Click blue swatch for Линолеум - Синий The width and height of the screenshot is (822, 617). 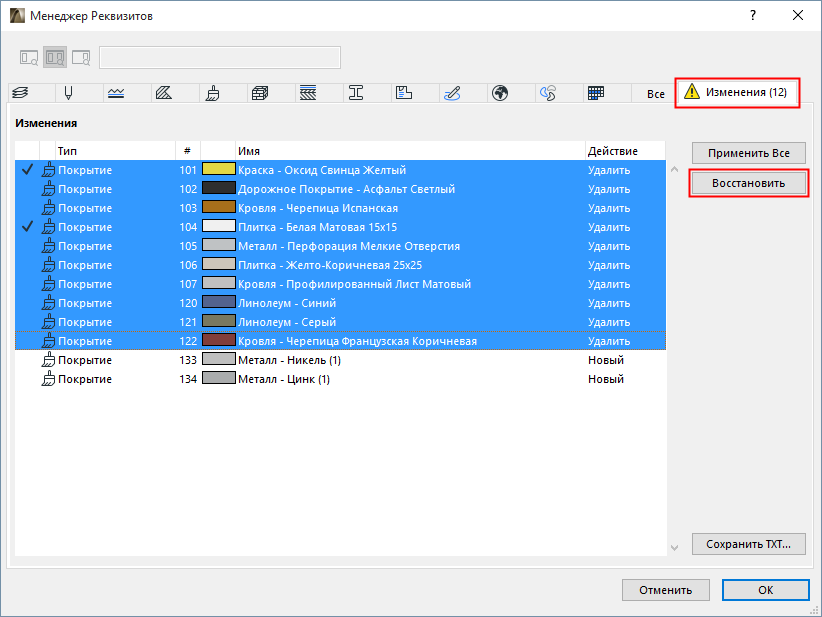tap(219, 302)
